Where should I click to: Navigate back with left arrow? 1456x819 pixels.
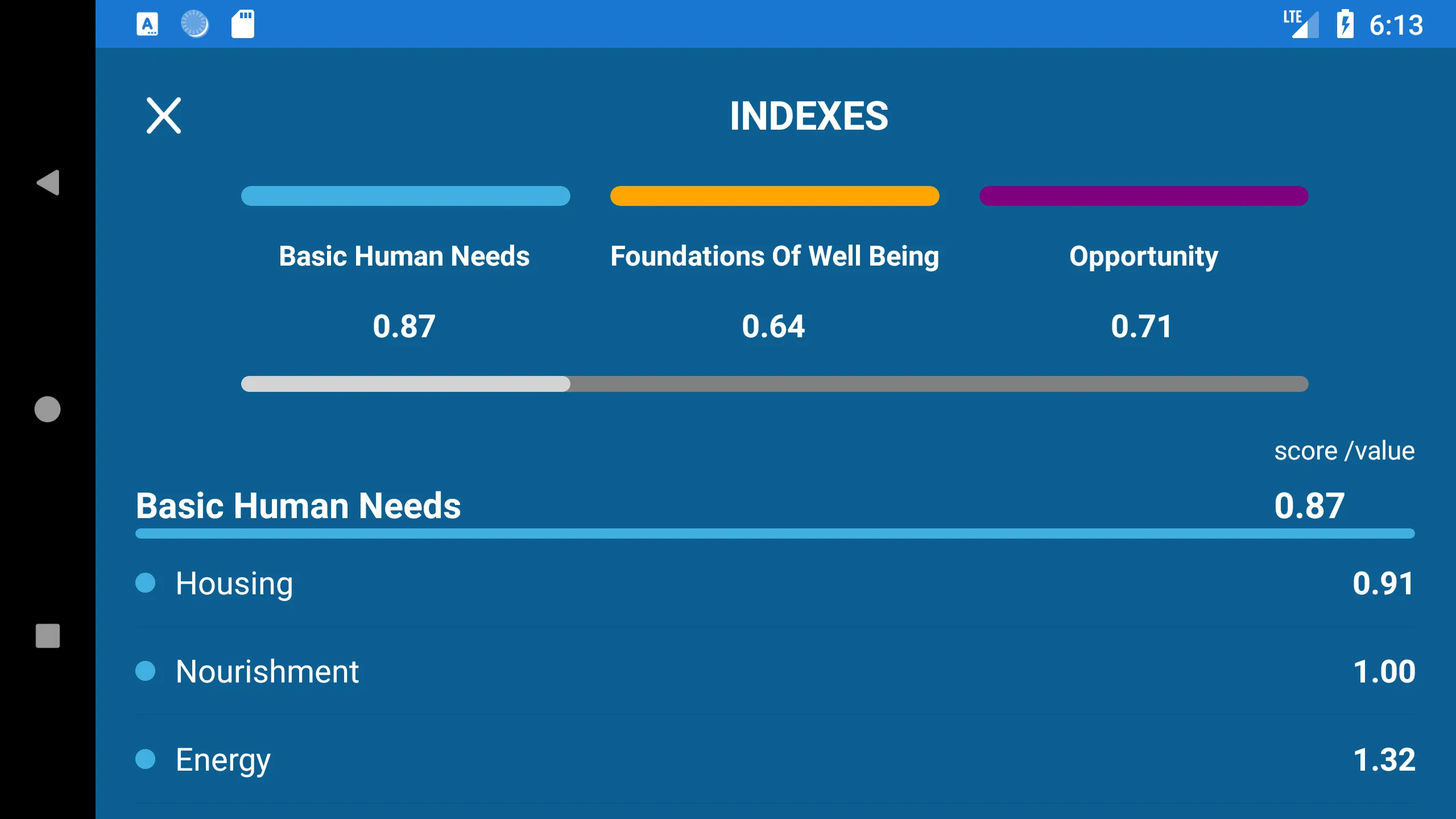(x=47, y=182)
